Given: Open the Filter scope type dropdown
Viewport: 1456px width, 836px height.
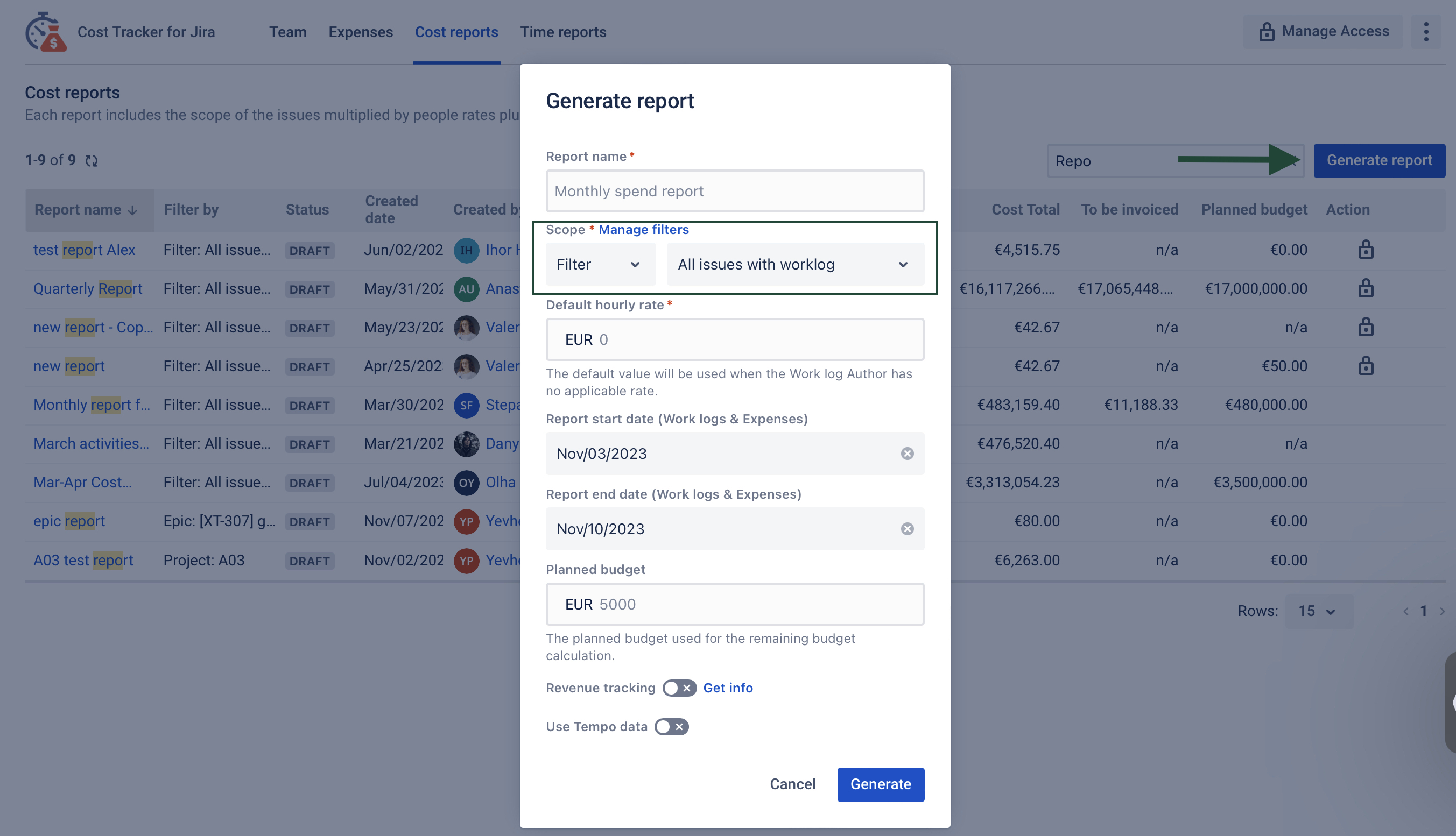Looking at the screenshot, I should pyautogui.click(x=600, y=264).
